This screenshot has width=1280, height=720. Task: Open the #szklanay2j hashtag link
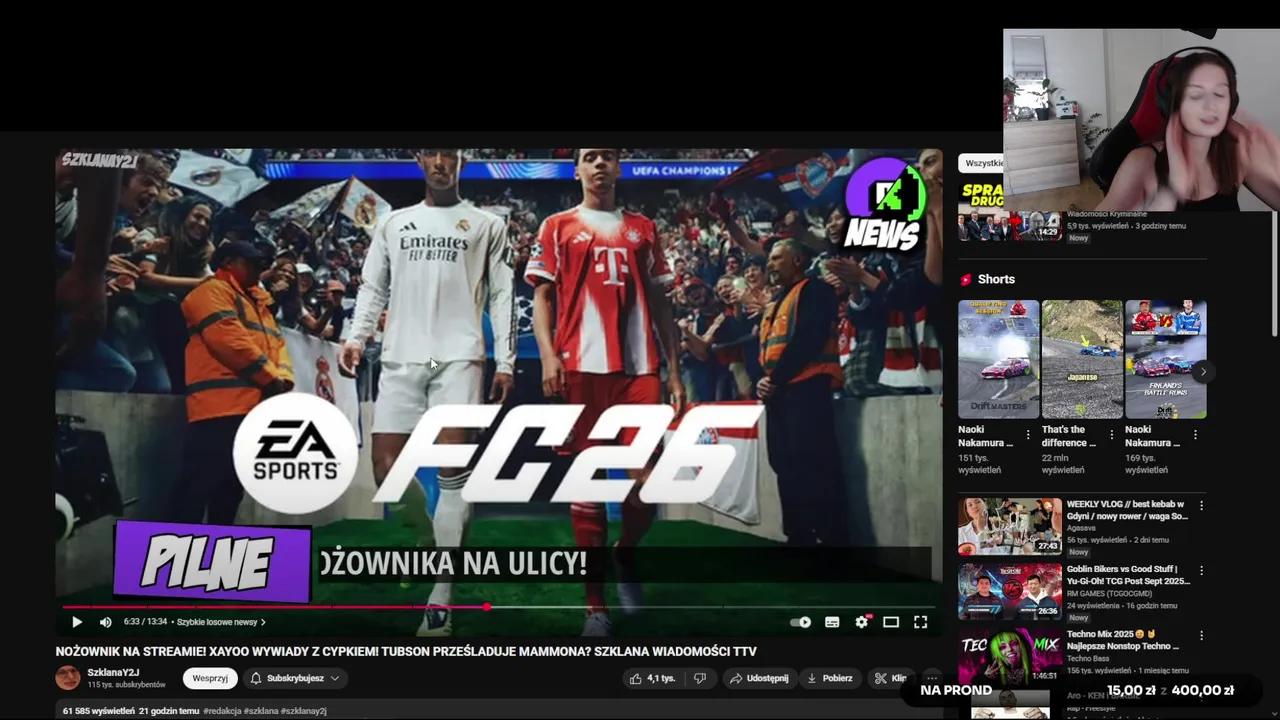[x=303, y=711]
